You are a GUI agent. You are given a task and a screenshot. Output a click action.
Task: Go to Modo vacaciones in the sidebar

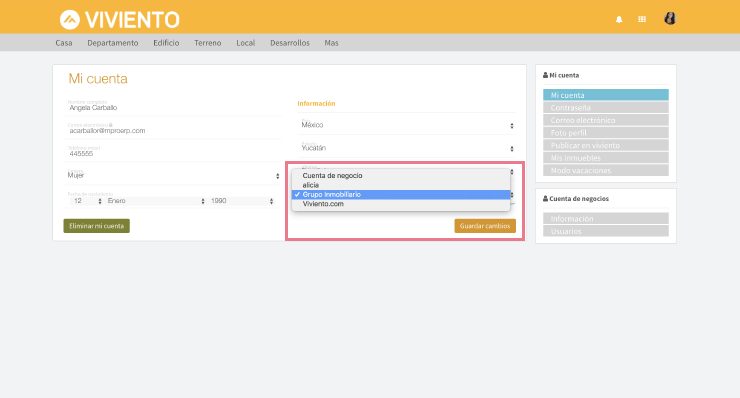(x=605, y=170)
